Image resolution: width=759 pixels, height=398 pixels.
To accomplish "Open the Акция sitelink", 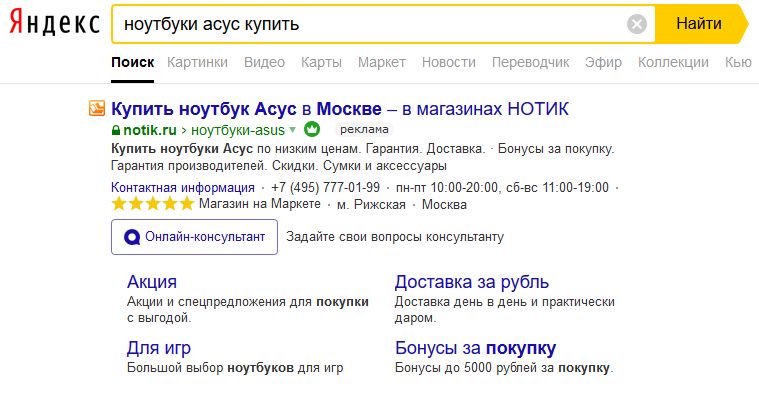I will pyautogui.click(x=152, y=282).
